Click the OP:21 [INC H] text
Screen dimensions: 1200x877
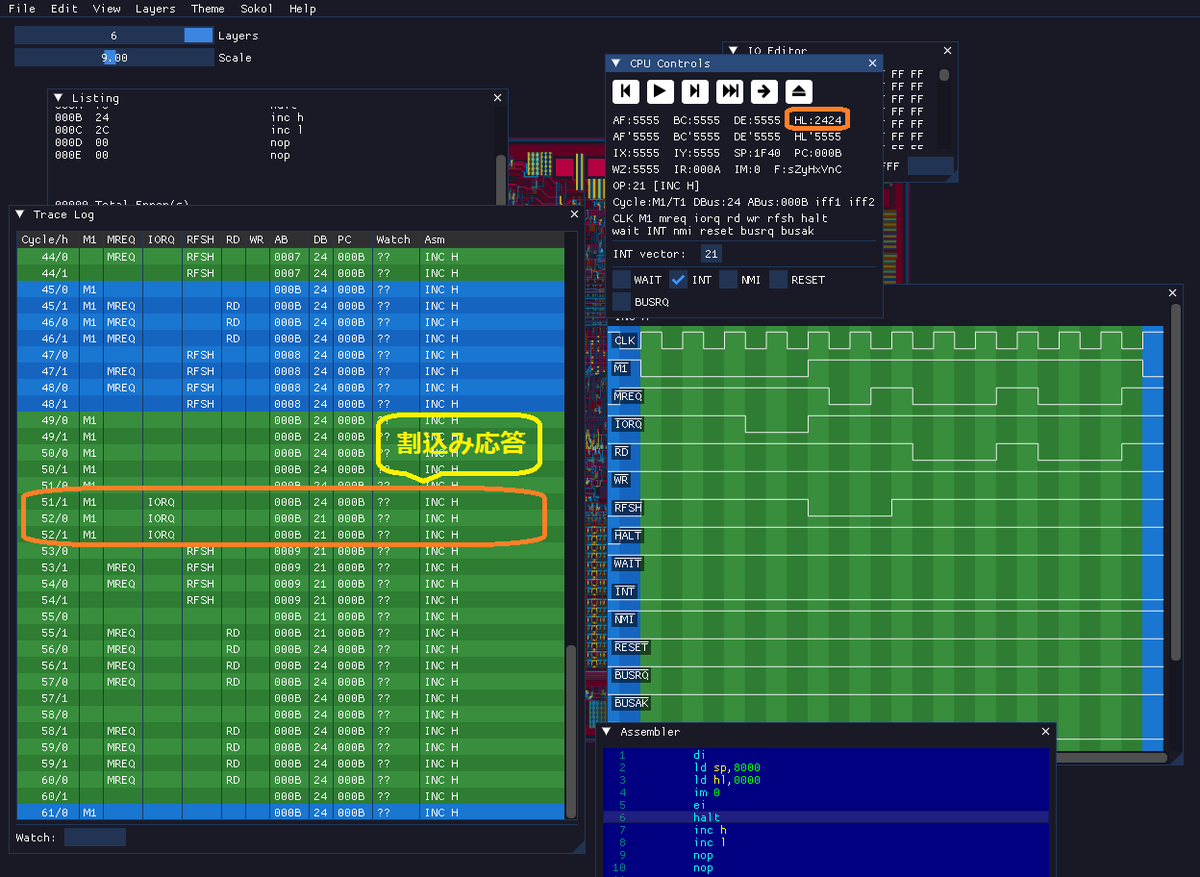[656, 186]
